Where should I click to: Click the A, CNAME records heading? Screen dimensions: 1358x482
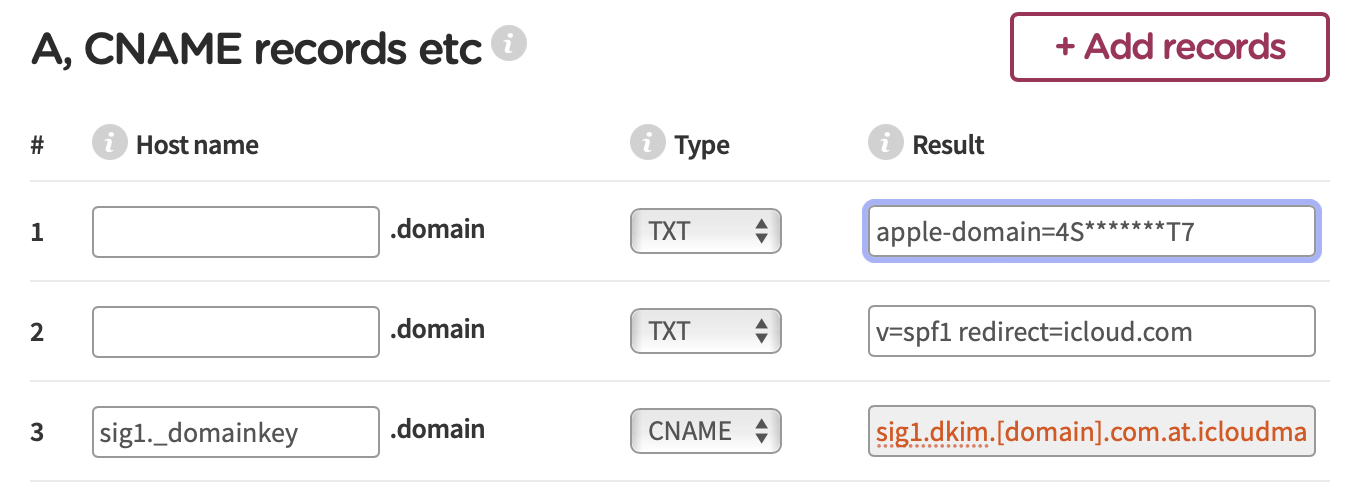coord(257,48)
